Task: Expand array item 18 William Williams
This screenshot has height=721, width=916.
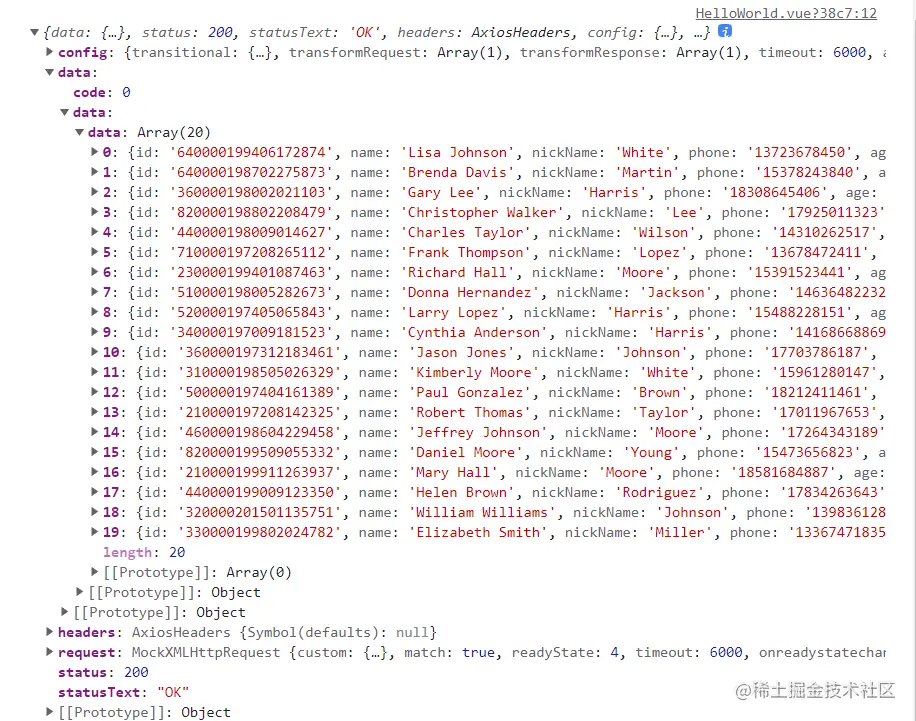Action: [x=95, y=512]
